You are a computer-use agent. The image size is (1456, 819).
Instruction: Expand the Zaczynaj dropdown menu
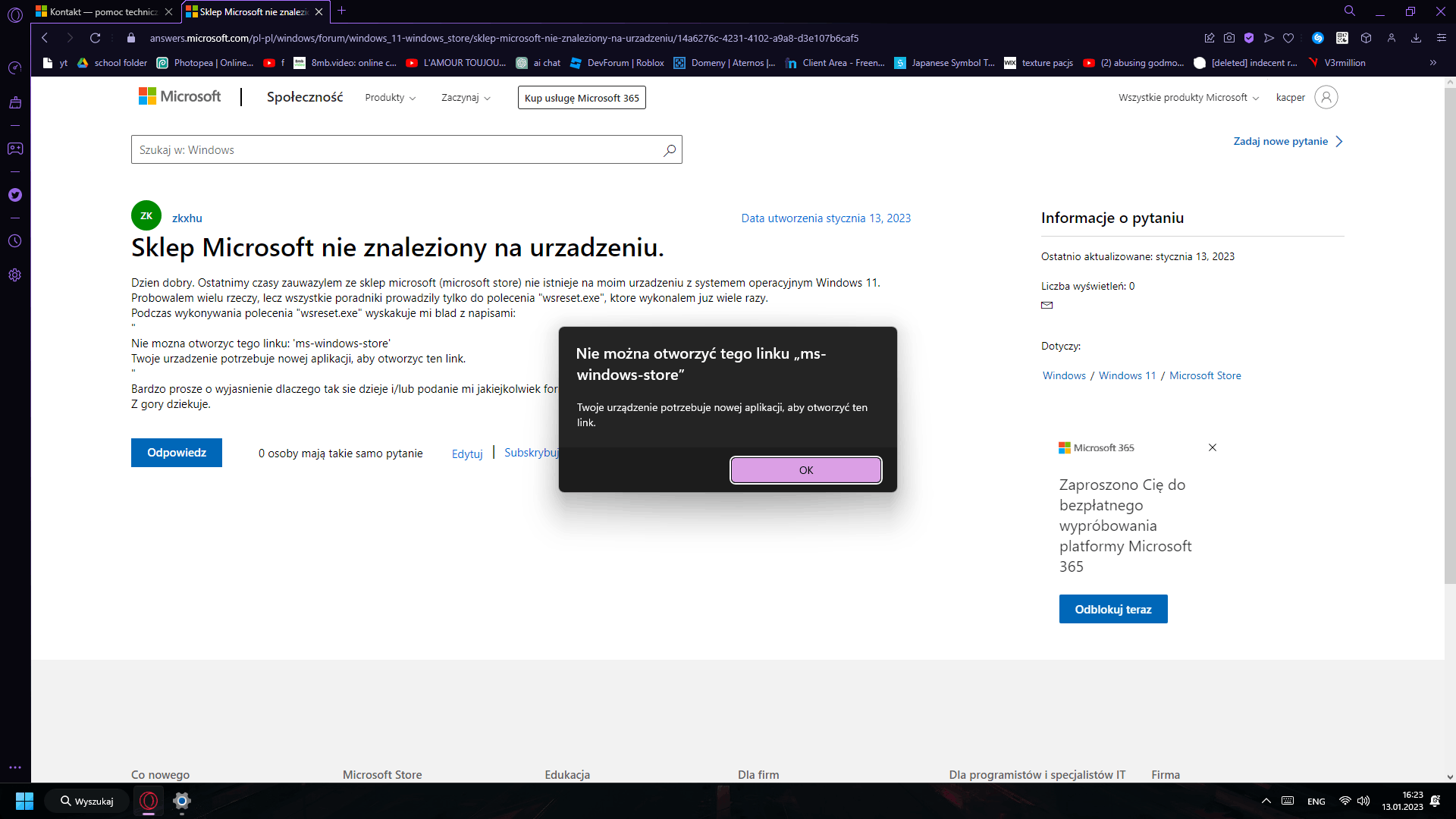(466, 98)
